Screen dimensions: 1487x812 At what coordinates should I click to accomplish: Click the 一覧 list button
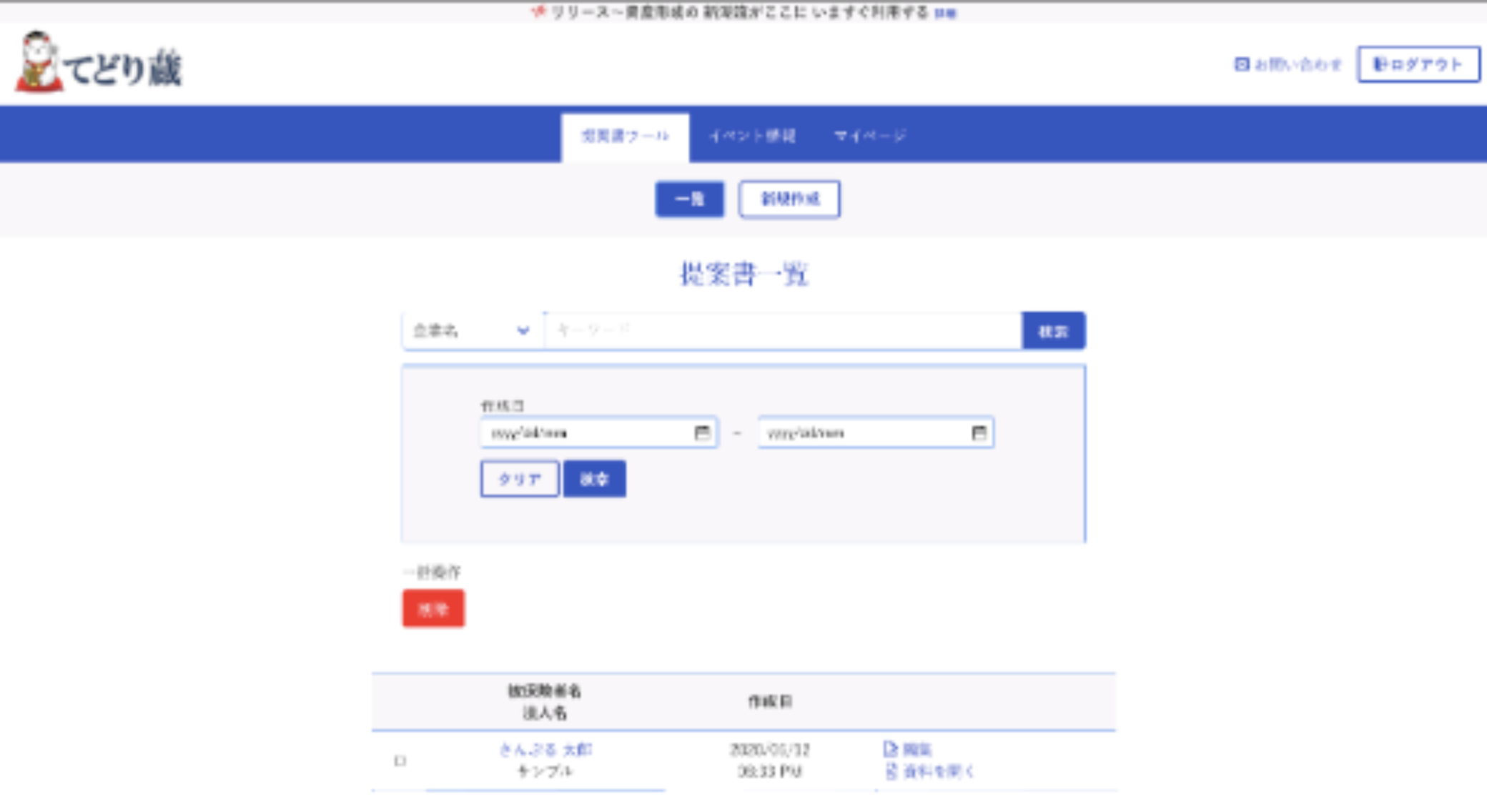pos(689,199)
